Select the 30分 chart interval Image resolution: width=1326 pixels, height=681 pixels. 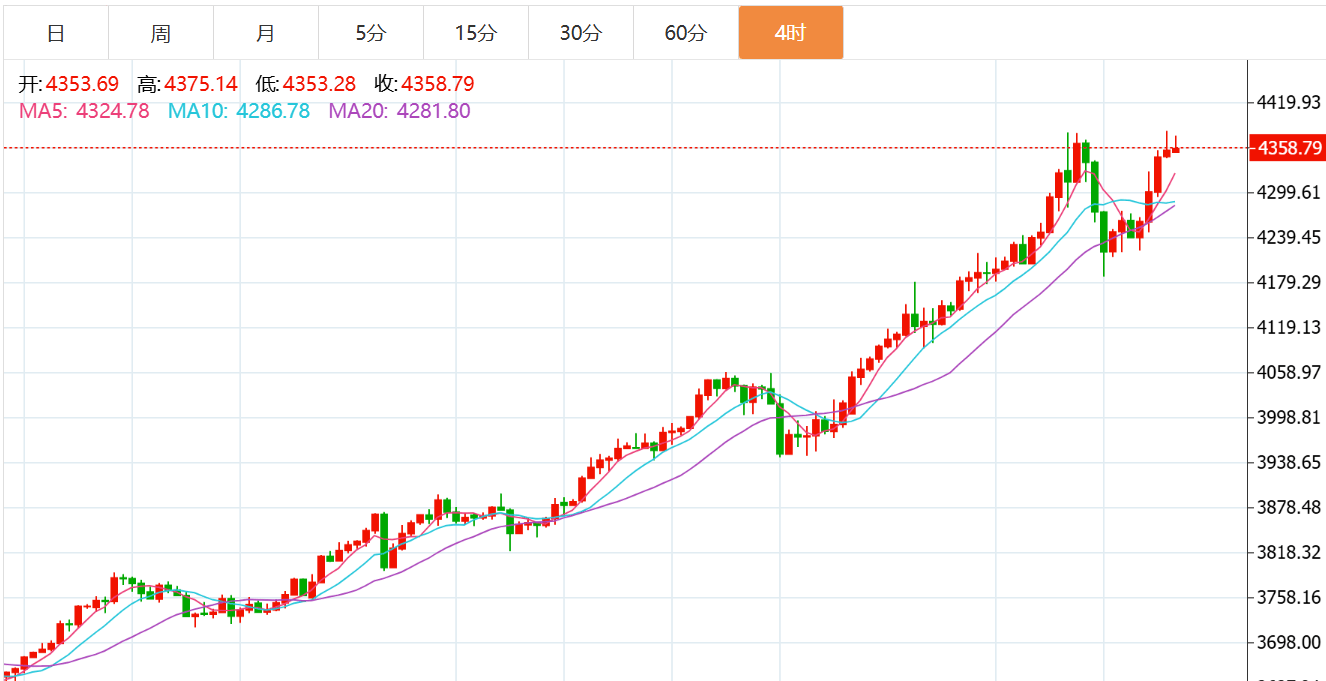point(580,33)
